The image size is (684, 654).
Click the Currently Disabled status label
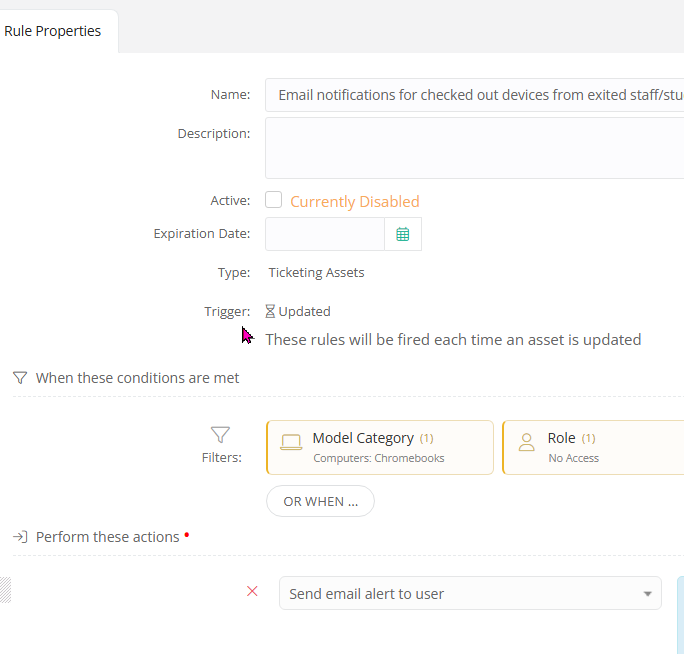[355, 202]
